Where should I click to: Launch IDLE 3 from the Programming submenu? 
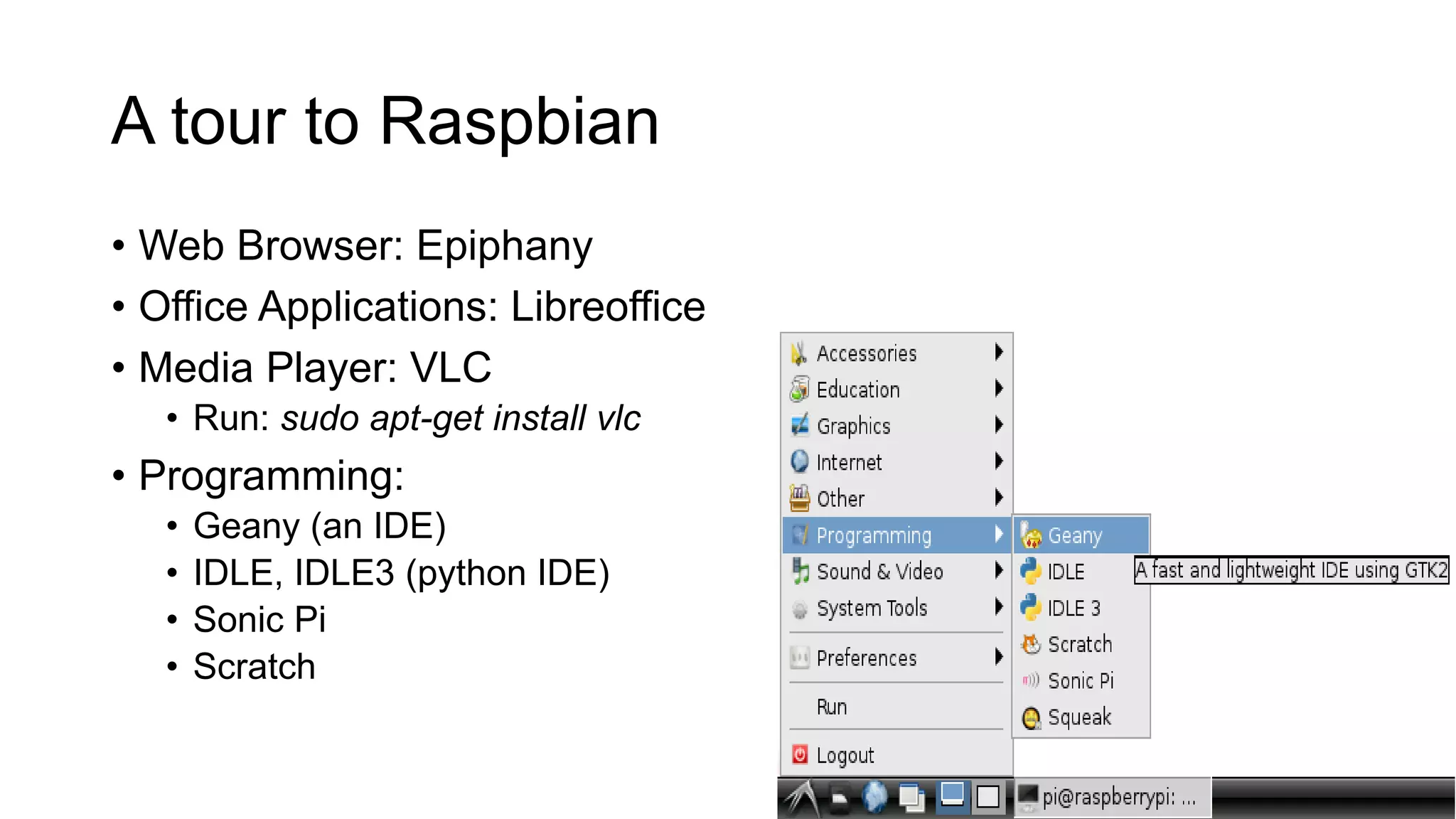pyautogui.click(x=1074, y=609)
